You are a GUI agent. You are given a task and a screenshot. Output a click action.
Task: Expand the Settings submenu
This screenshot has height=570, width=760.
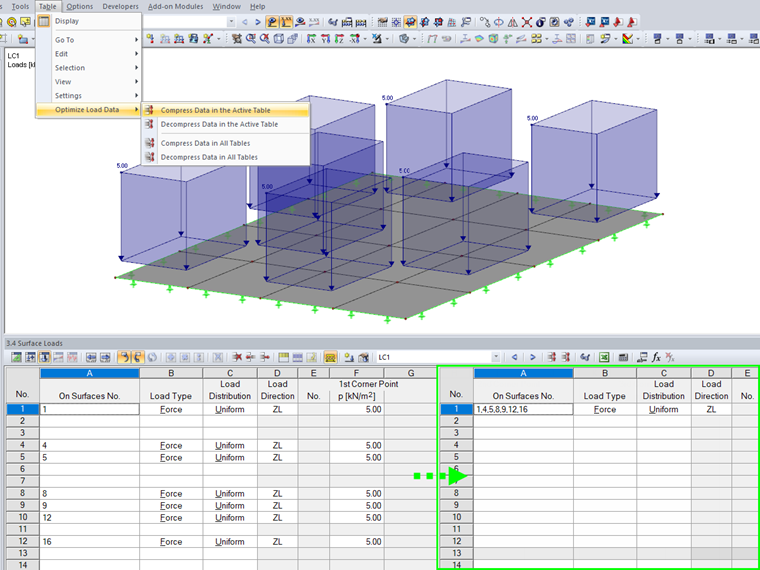89,95
